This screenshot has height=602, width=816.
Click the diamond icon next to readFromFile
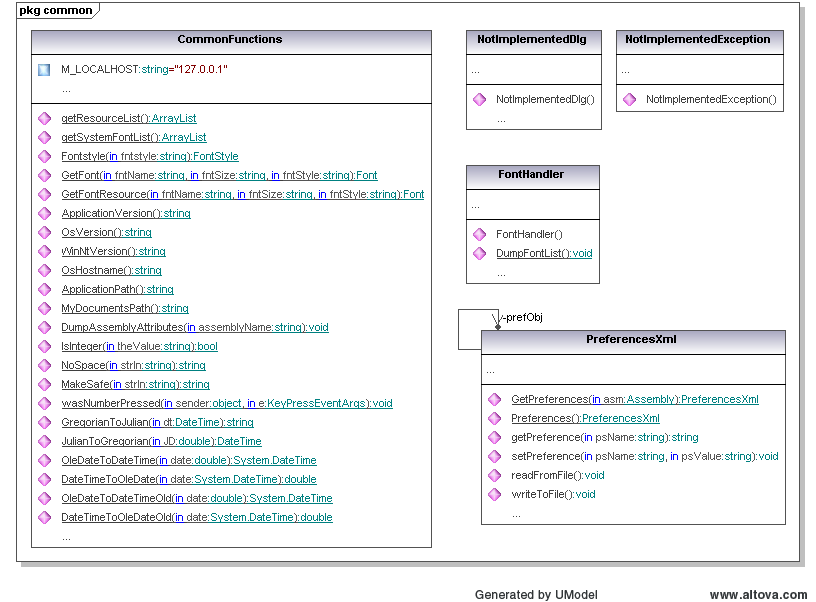pos(494,476)
